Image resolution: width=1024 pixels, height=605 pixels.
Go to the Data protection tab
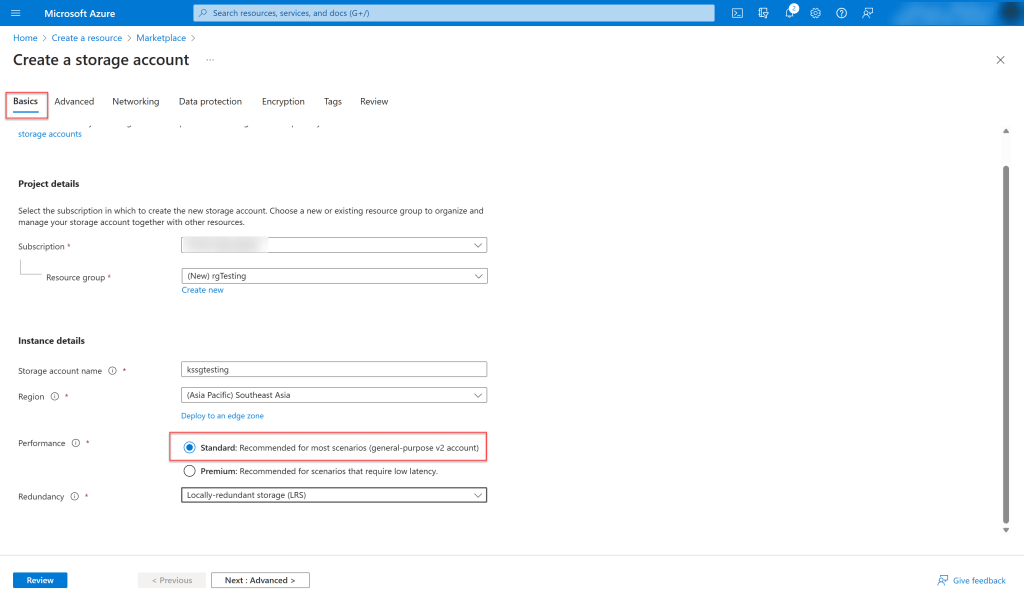coord(210,102)
